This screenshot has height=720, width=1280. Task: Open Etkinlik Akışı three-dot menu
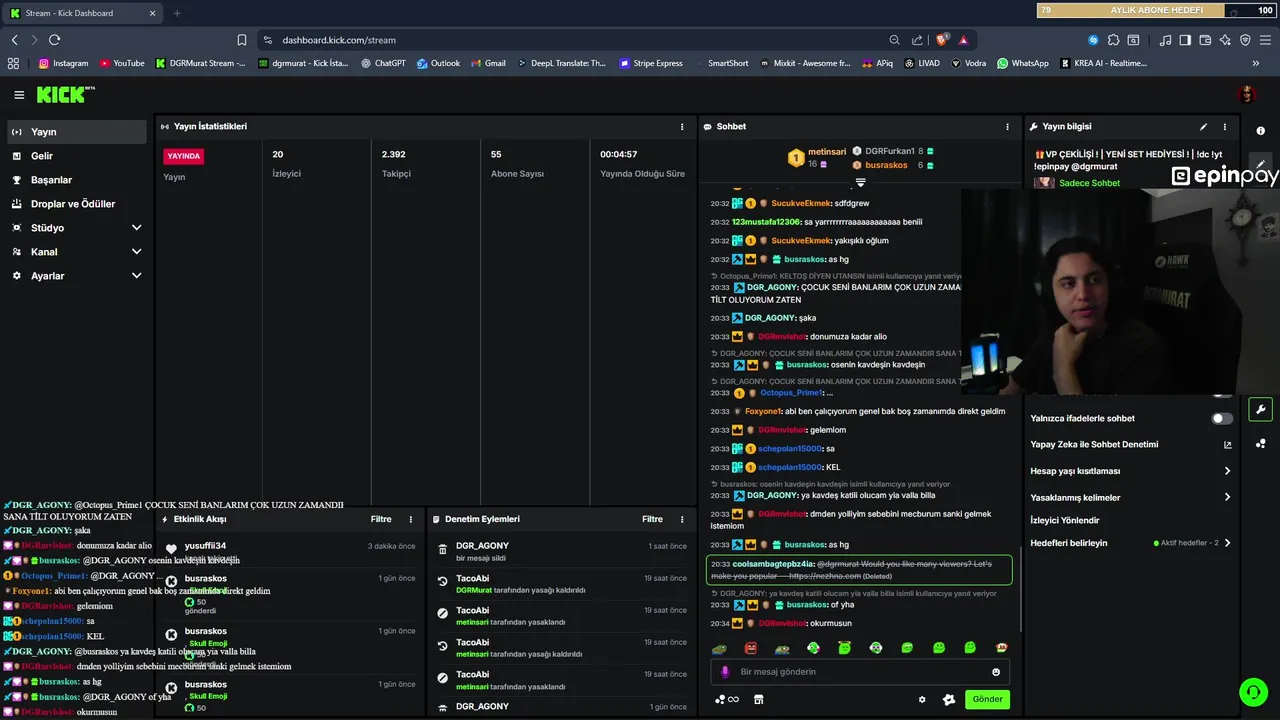[410, 519]
